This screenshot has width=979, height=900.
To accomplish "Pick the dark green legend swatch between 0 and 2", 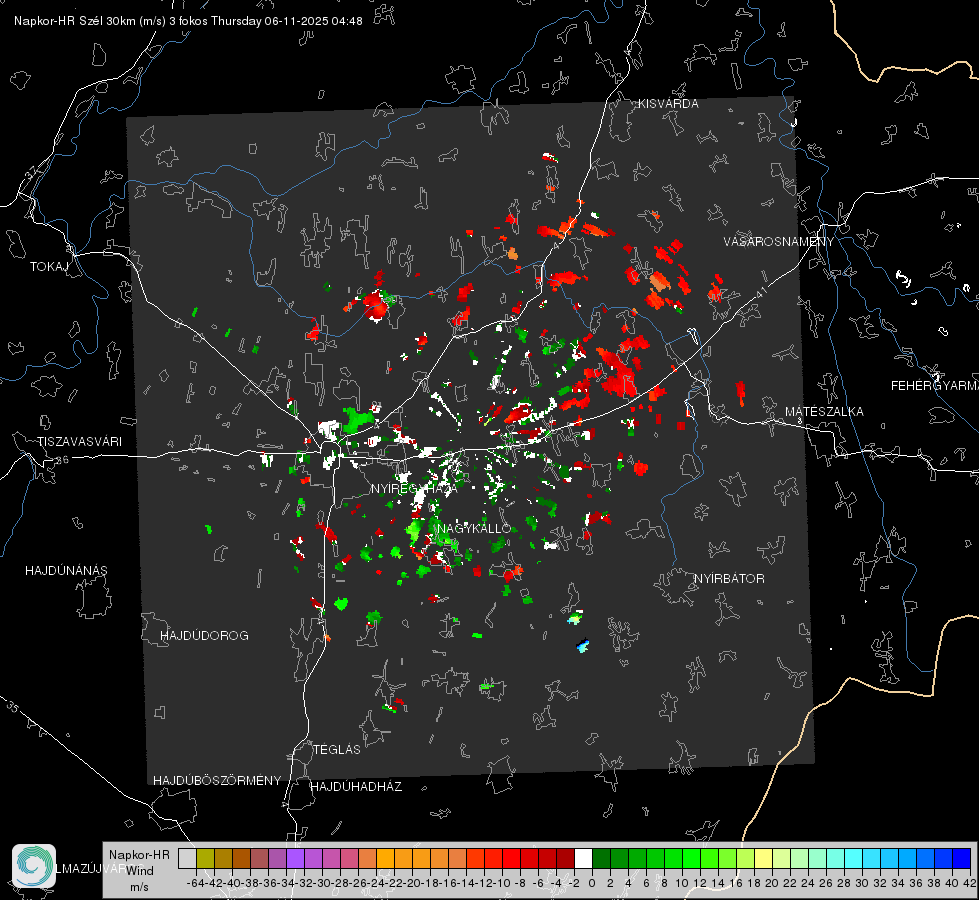I will click(601, 858).
